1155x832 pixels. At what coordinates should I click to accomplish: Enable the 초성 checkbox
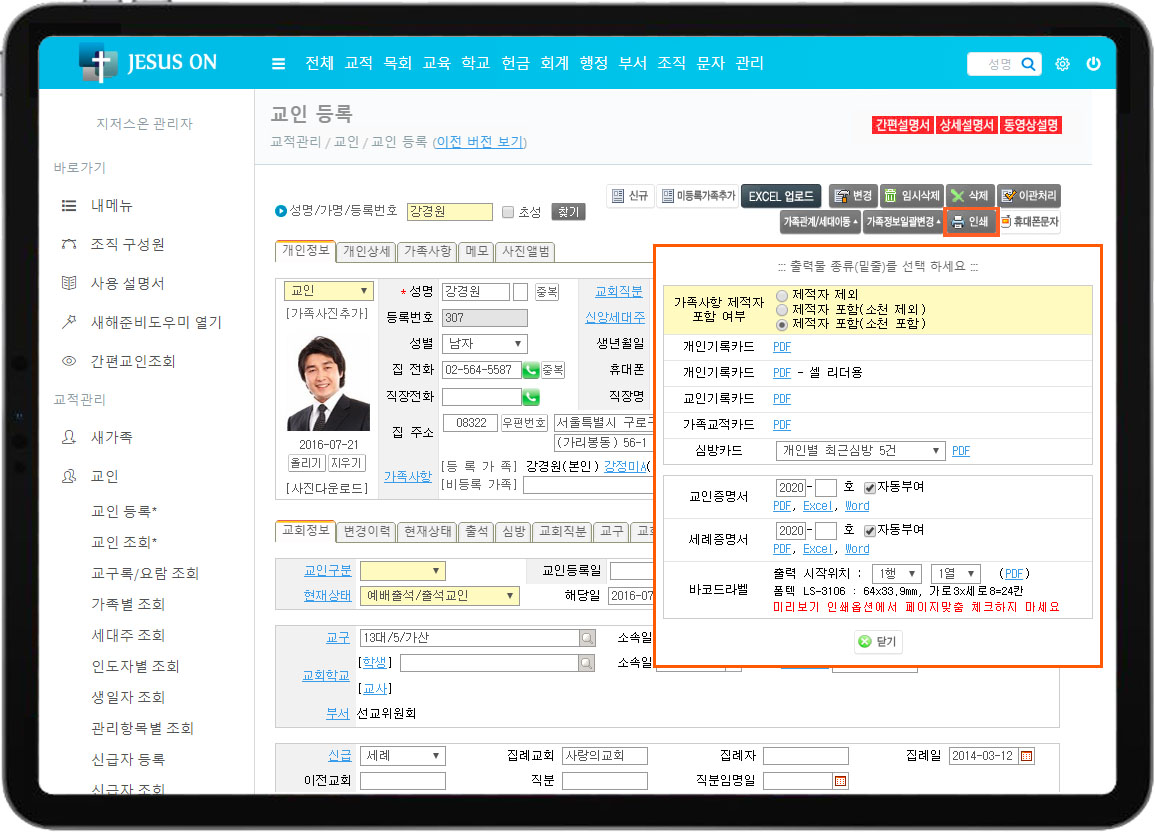(508, 212)
